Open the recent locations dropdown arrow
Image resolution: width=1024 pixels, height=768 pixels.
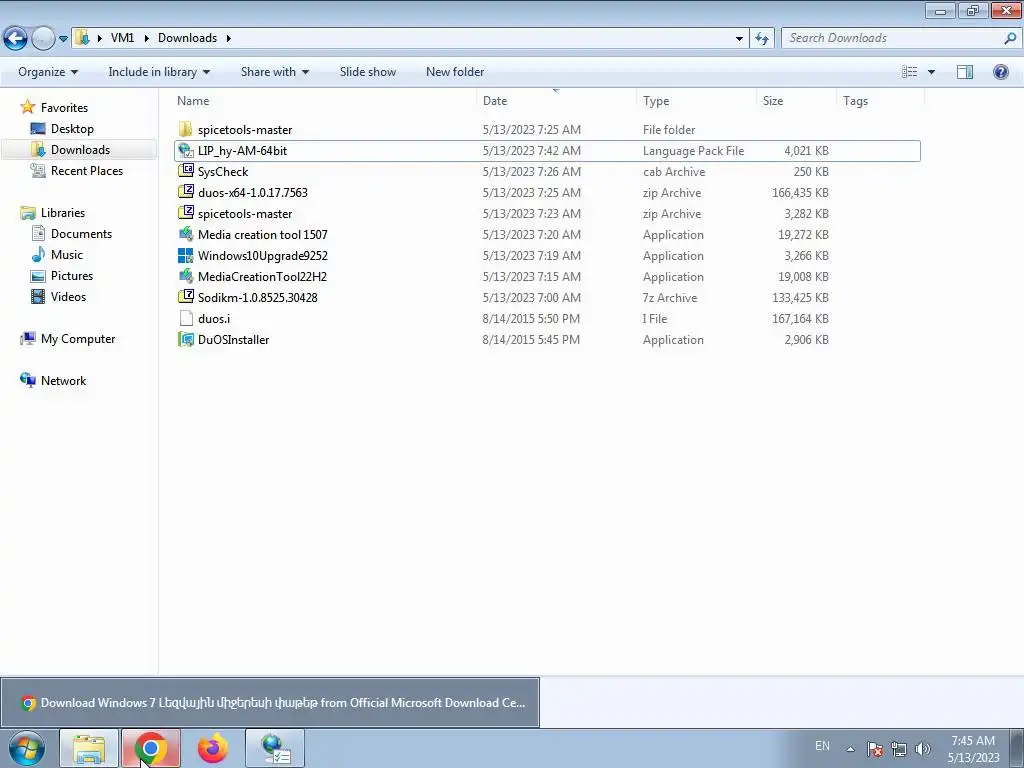[63, 39]
